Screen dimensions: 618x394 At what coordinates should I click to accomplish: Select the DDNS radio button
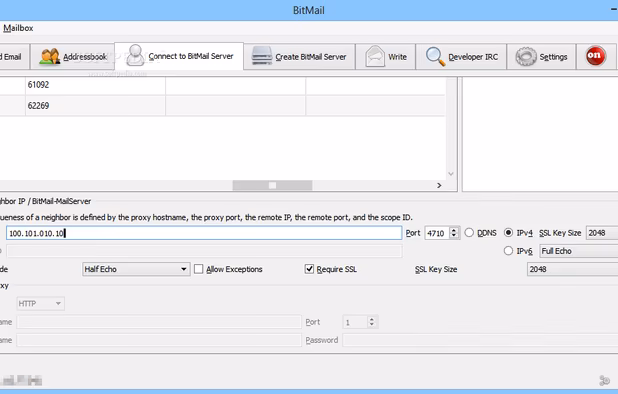coord(469,233)
